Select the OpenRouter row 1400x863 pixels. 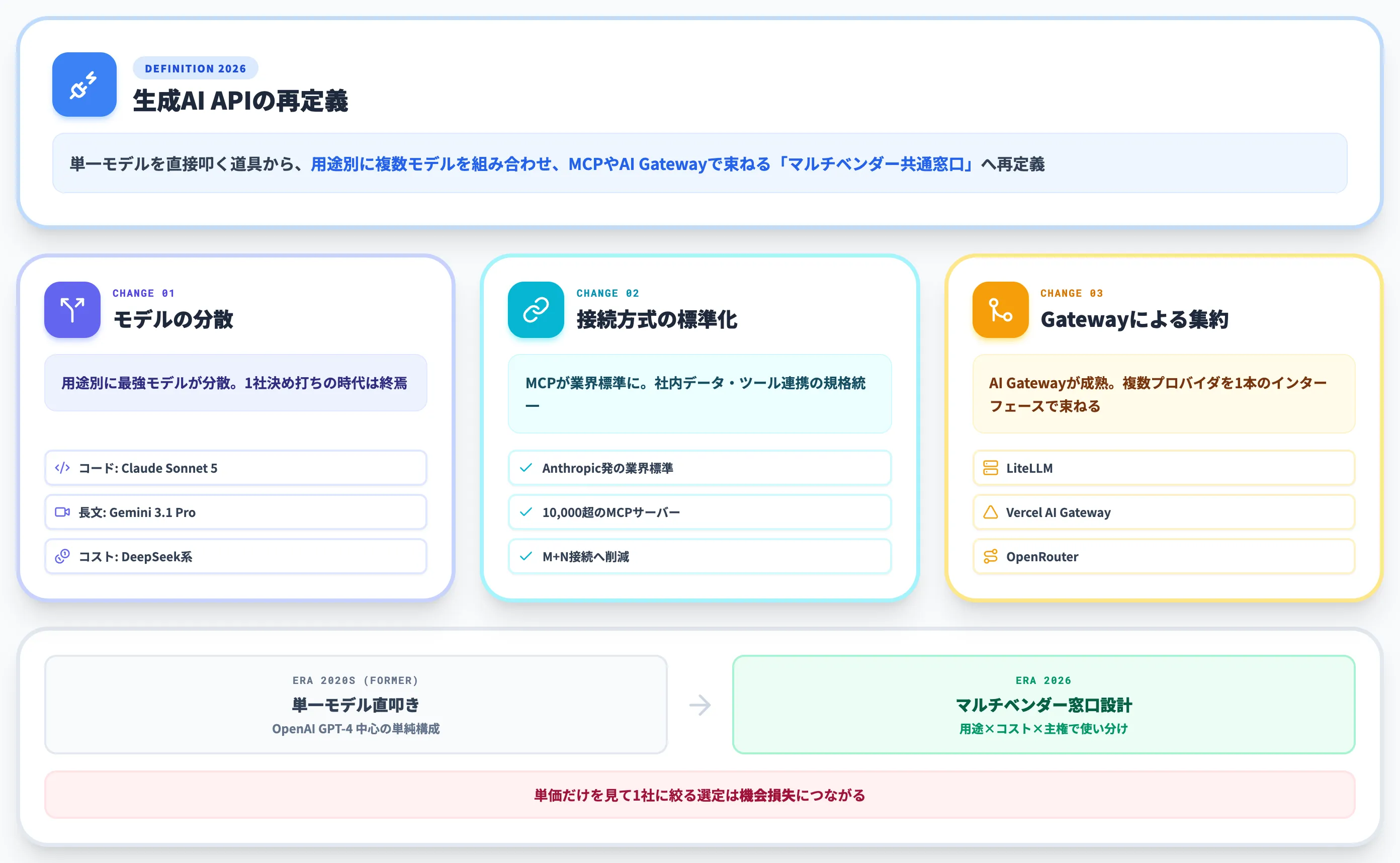[x=1163, y=556]
